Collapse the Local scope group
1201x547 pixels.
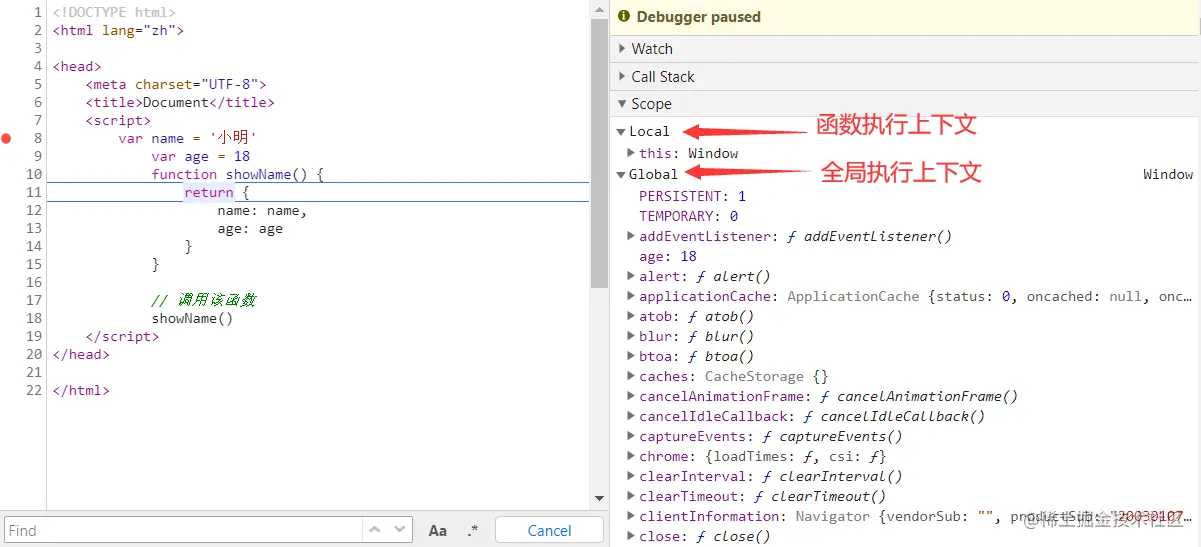point(621,131)
